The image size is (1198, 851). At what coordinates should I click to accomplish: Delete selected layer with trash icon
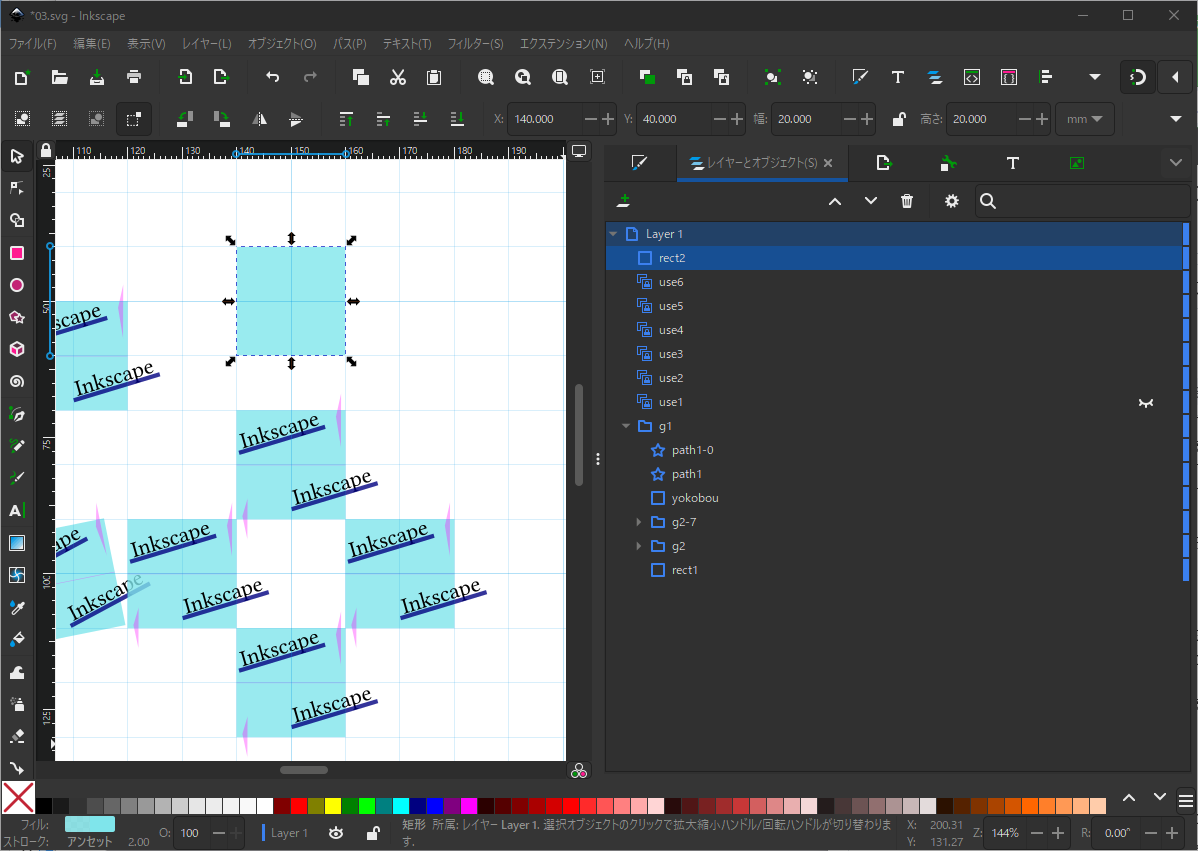pos(907,201)
